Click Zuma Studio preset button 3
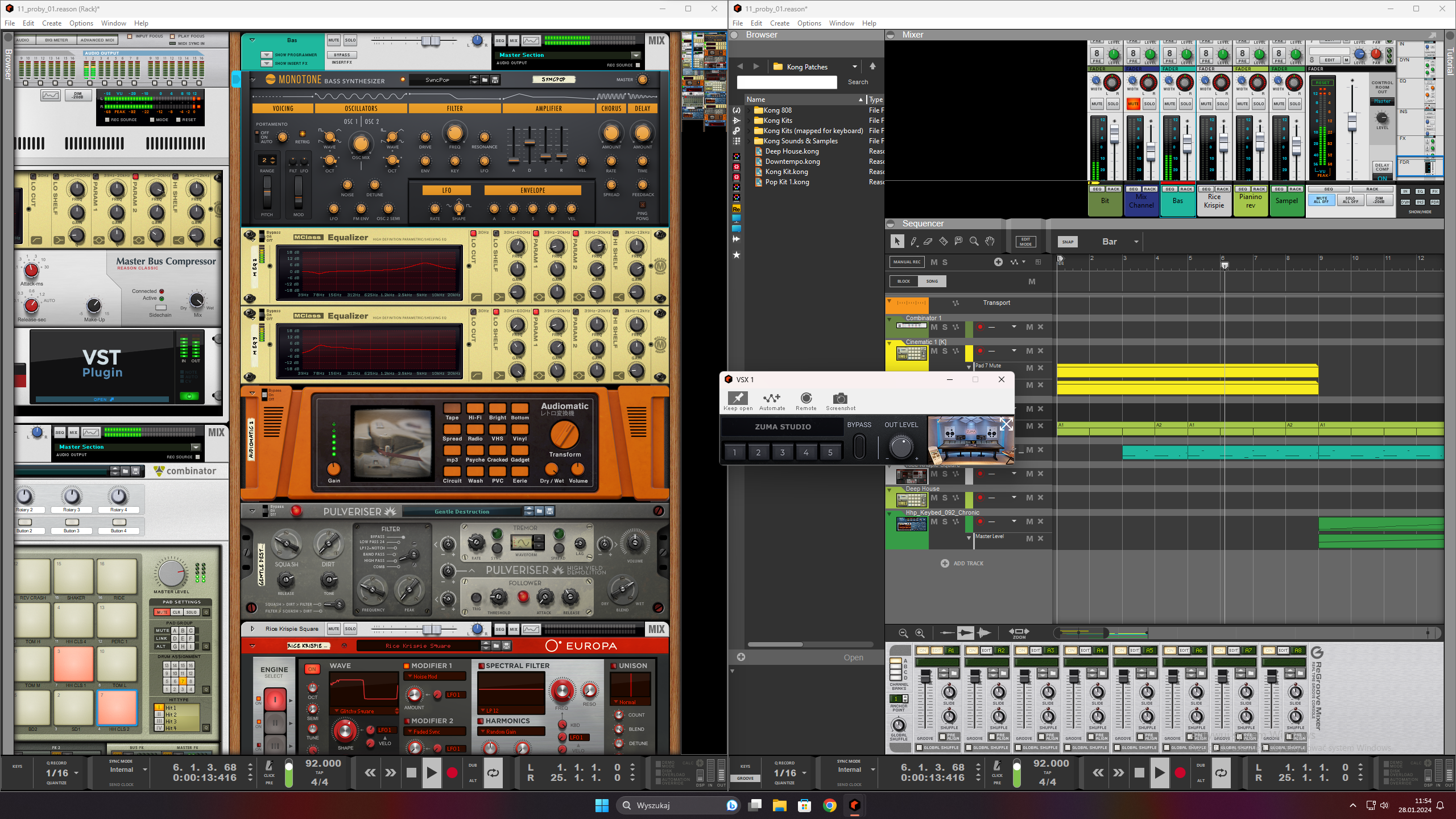The height and width of the screenshot is (819, 1456). click(782, 452)
